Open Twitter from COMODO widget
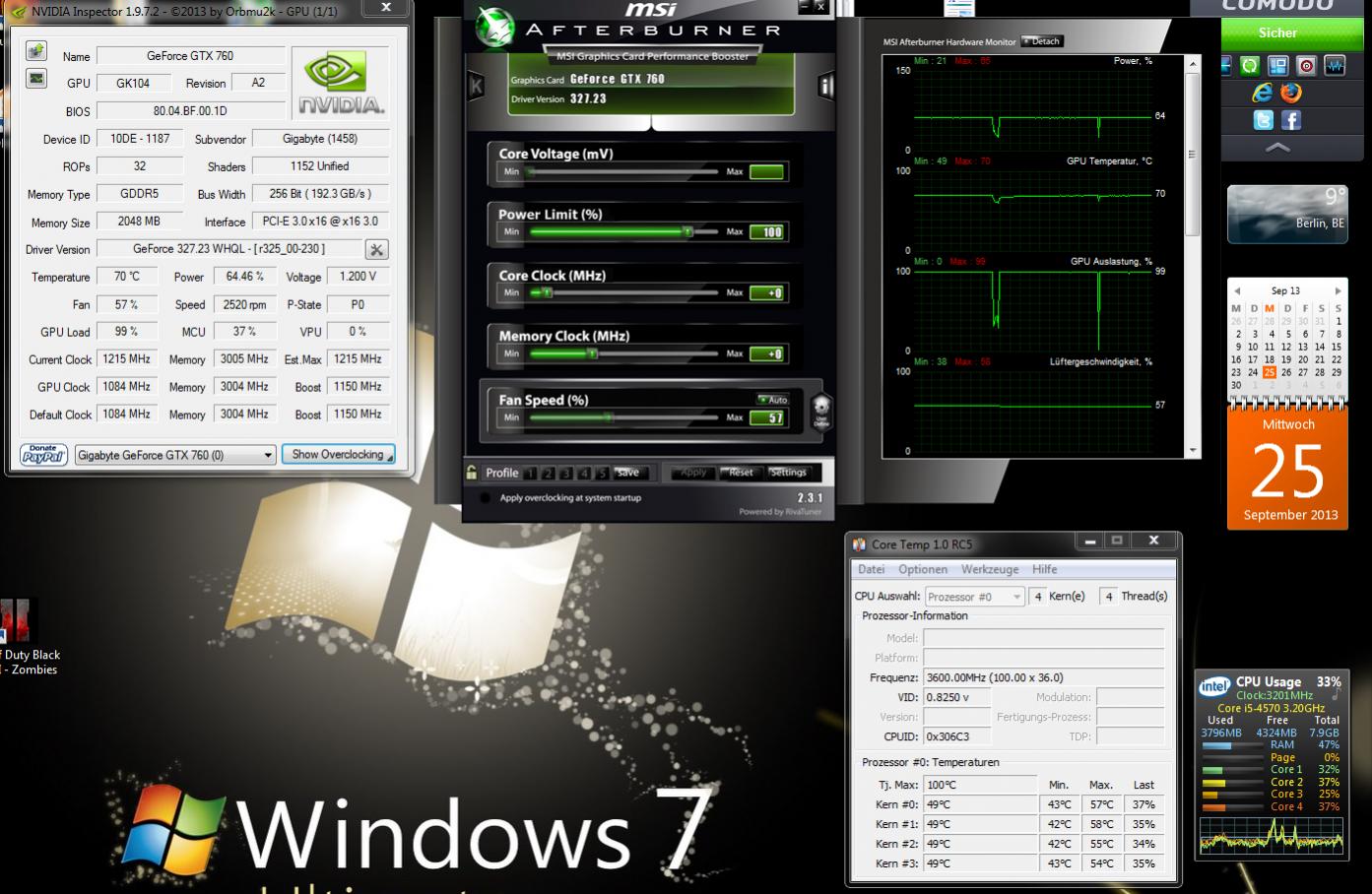The image size is (1372, 894). (1264, 120)
